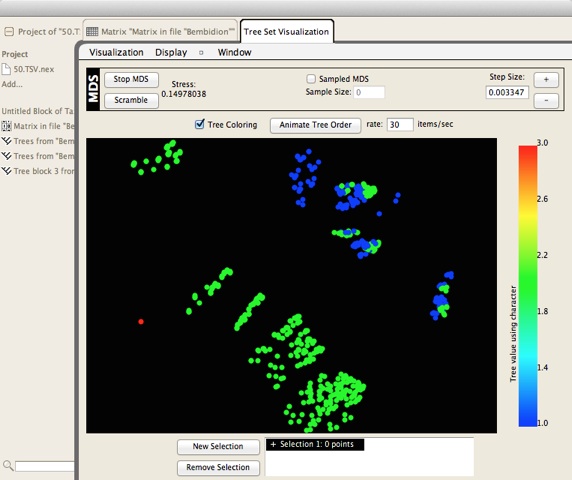This screenshot has height=480, width=572.
Task: Click the small square icon after Display menu
Action: pos(201,53)
